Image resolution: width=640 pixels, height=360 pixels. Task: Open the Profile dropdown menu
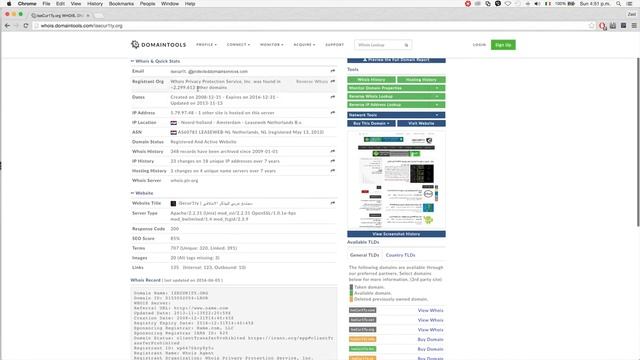[x=206, y=44]
